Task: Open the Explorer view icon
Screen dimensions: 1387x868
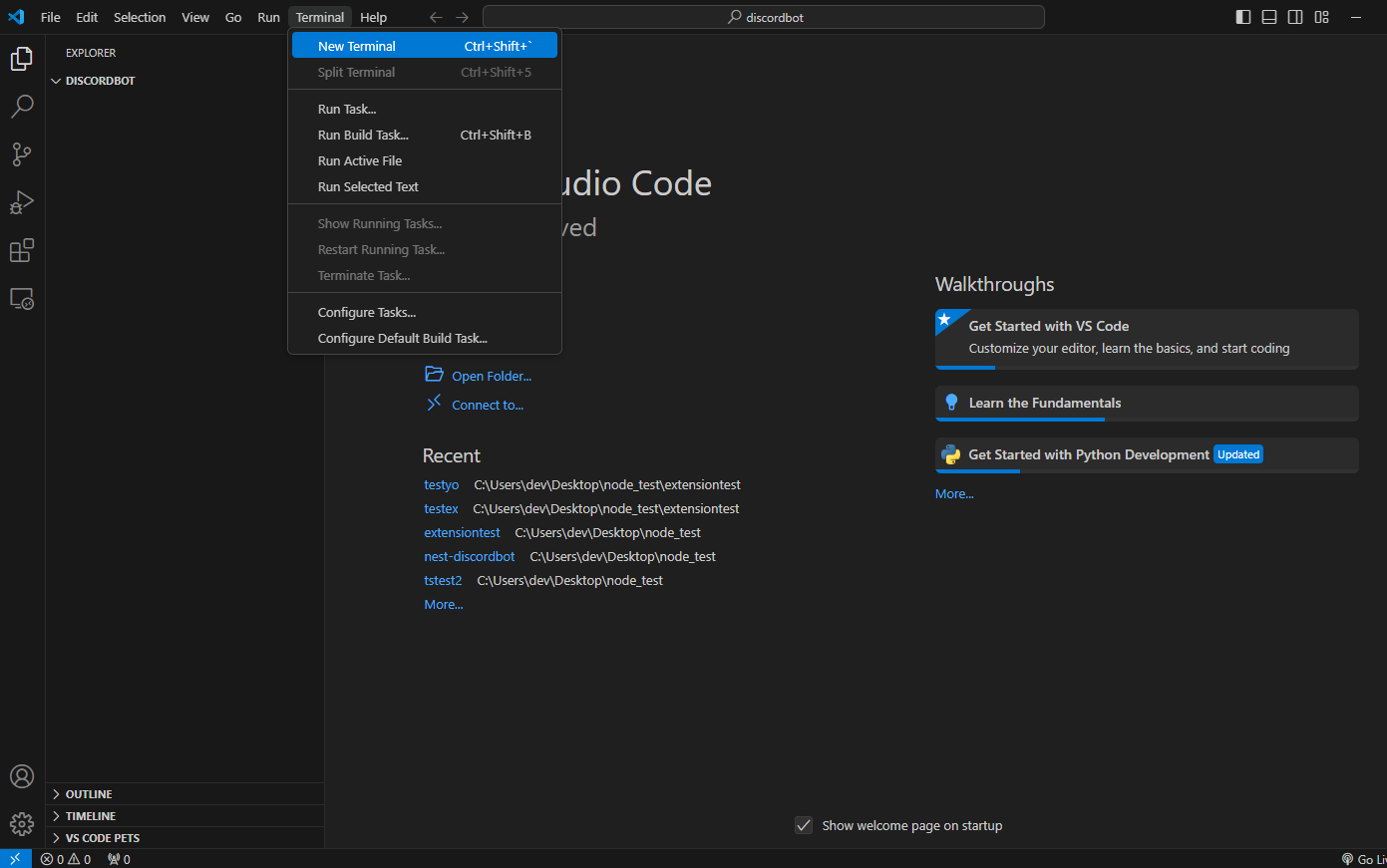Action: point(22,59)
